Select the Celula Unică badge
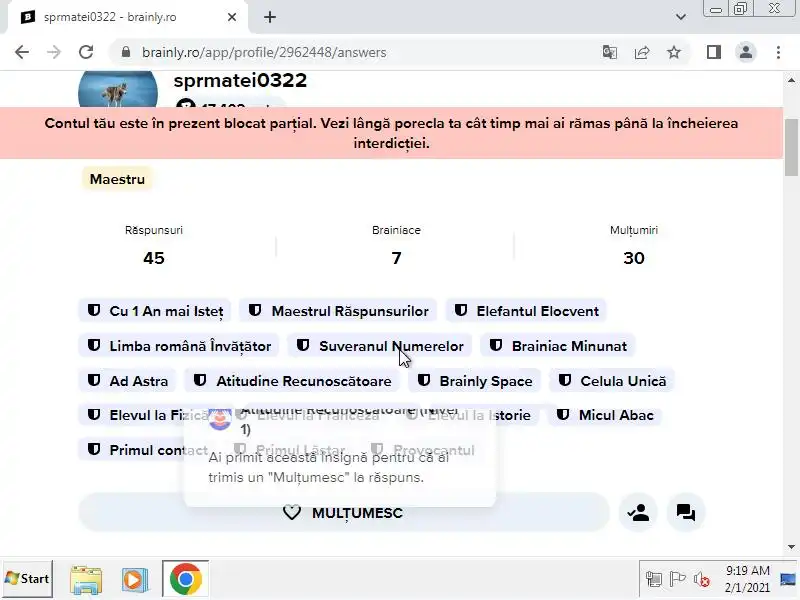Screen dimensions: 800x600 click(612, 381)
